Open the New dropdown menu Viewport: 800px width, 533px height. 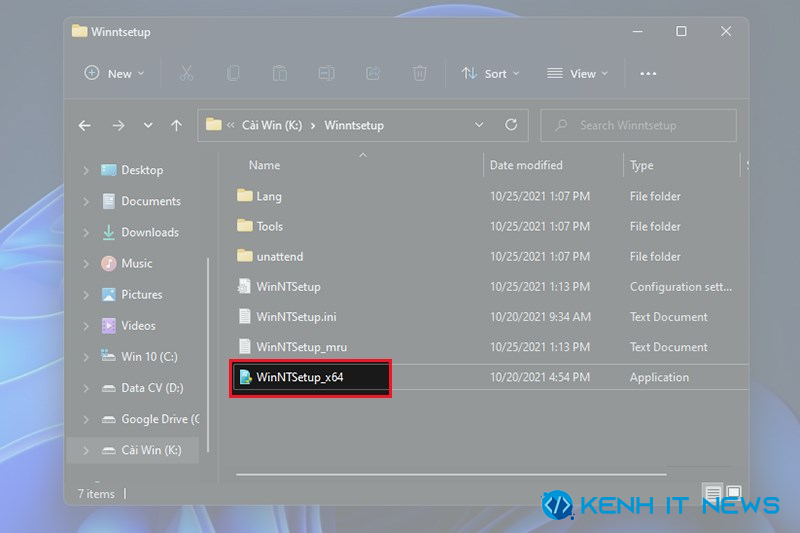pyautogui.click(x=114, y=73)
